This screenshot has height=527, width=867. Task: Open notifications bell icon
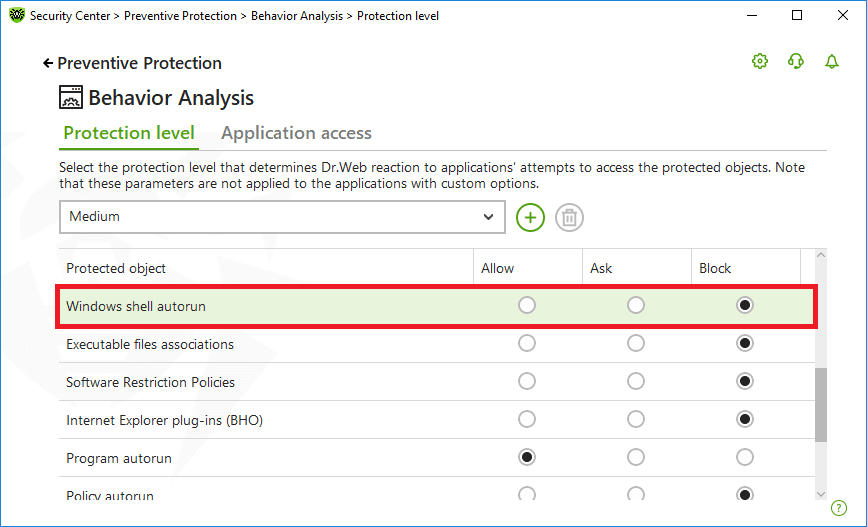pos(832,61)
